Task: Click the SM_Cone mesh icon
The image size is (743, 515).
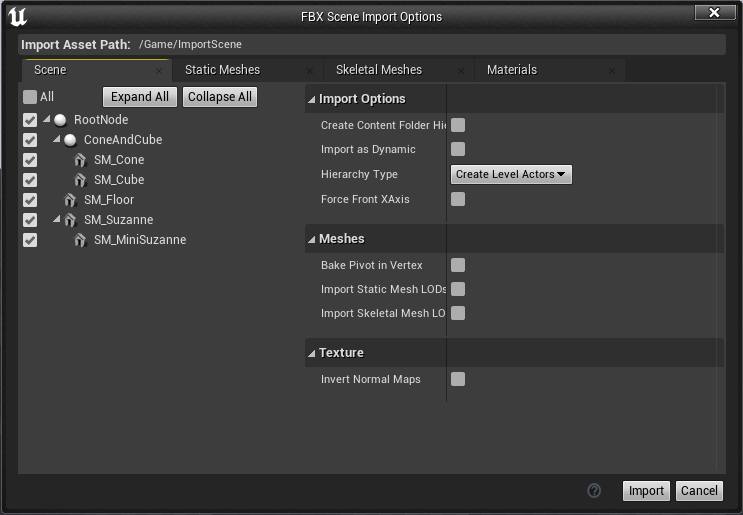Action: [80, 160]
